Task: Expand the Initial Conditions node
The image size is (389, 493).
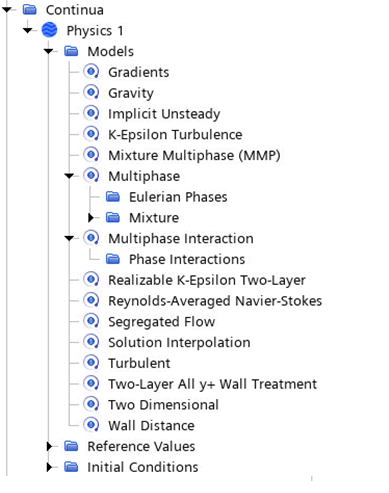Action: pyautogui.click(x=49, y=467)
